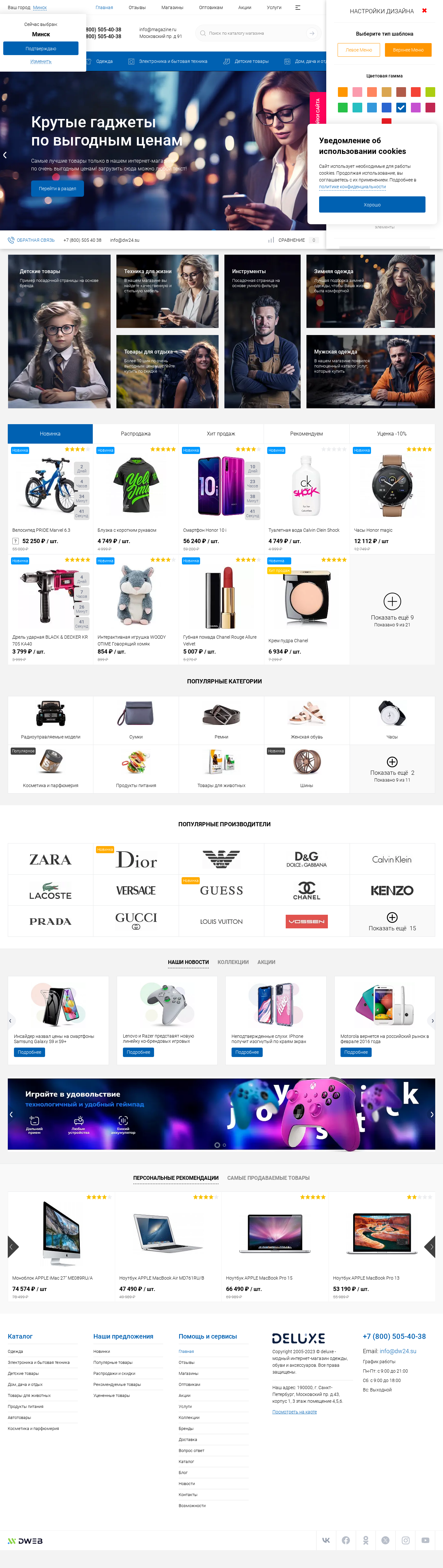Select the Верхнее Меню template option
Viewport: 443px width, 1568px height.
point(408,50)
